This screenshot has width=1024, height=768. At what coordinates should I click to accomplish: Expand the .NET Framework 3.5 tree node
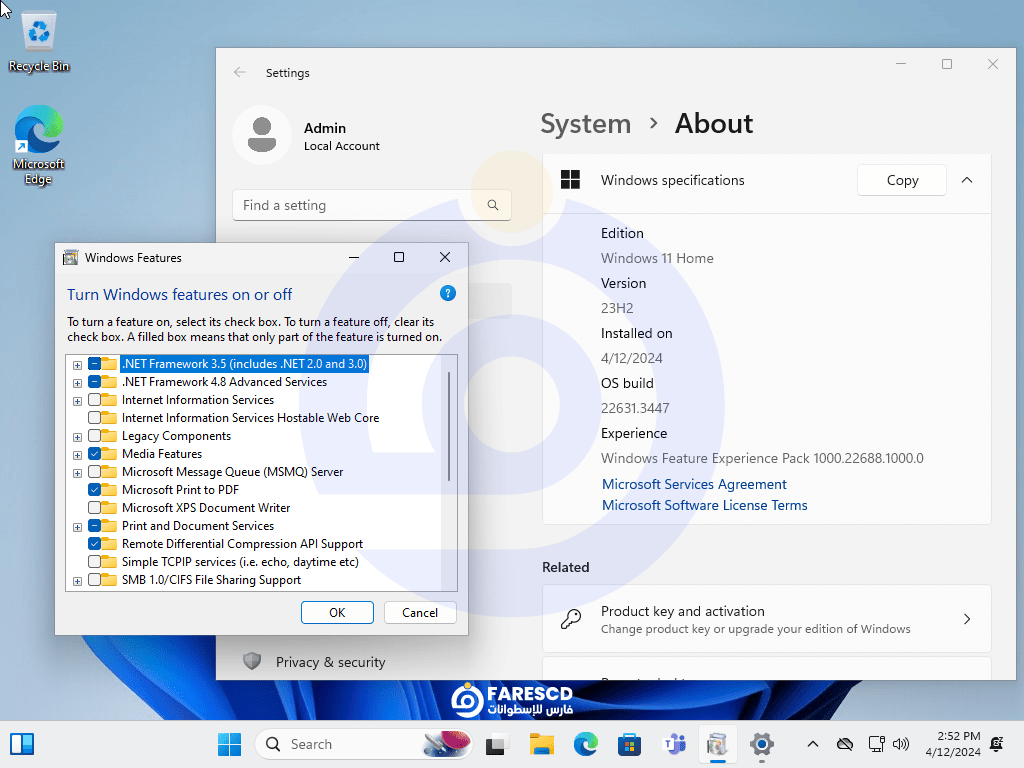(x=77, y=365)
